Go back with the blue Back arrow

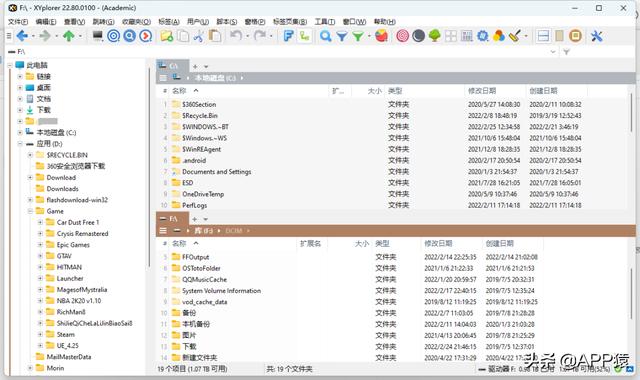click(x=22, y=36)
